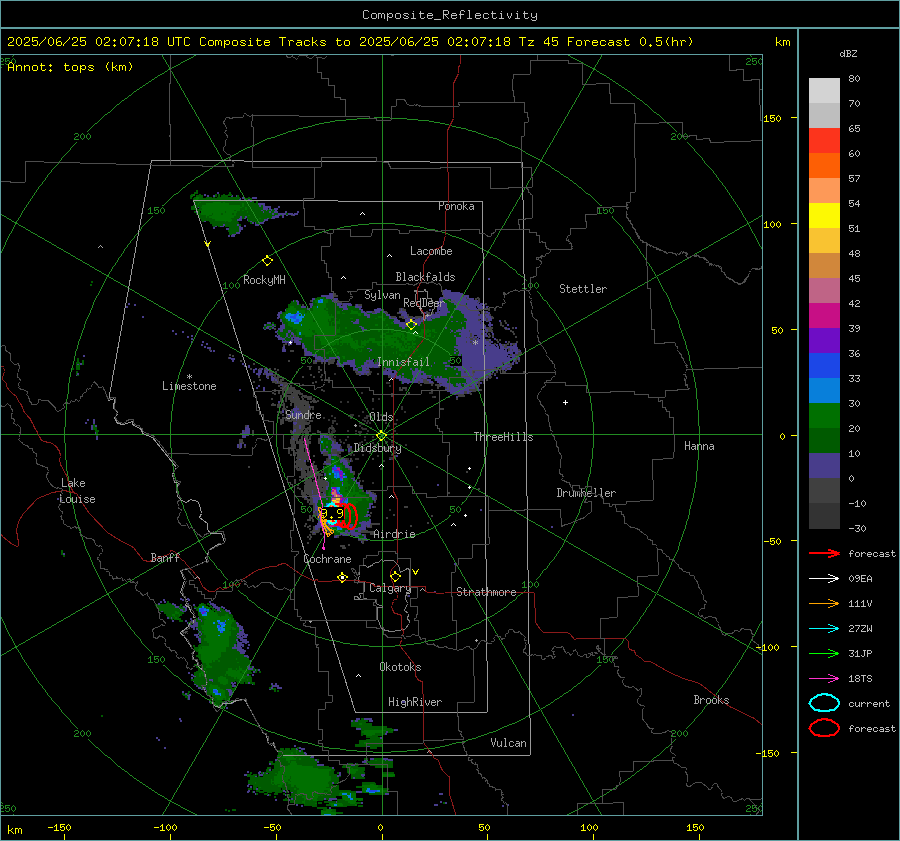Viewport: 900px width, 841px height.
Task: Click the magenta 18TS arrow icon
Action: [824, 679]
